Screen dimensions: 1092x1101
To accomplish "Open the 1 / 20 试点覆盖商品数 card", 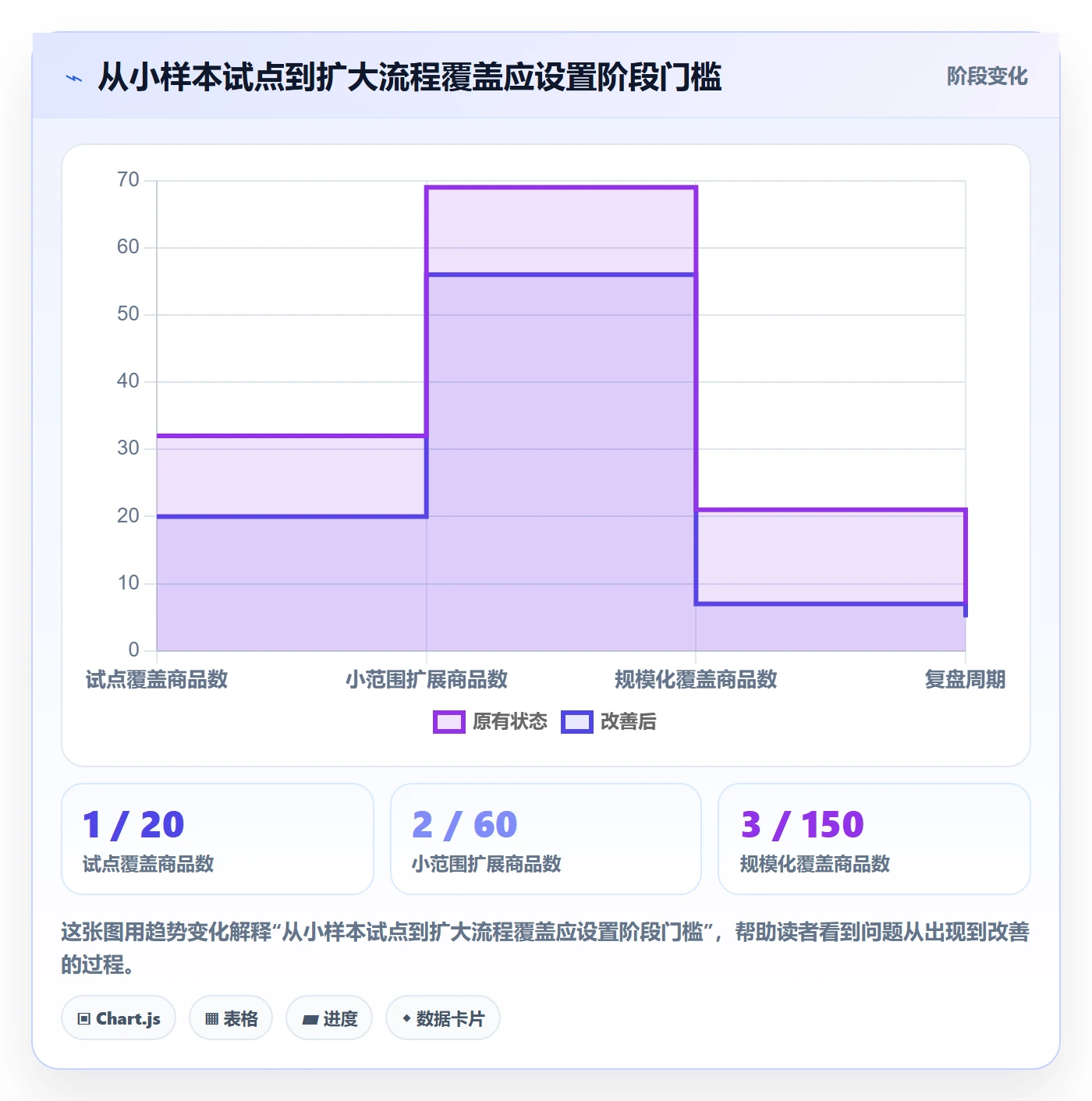I will [218, 839].
